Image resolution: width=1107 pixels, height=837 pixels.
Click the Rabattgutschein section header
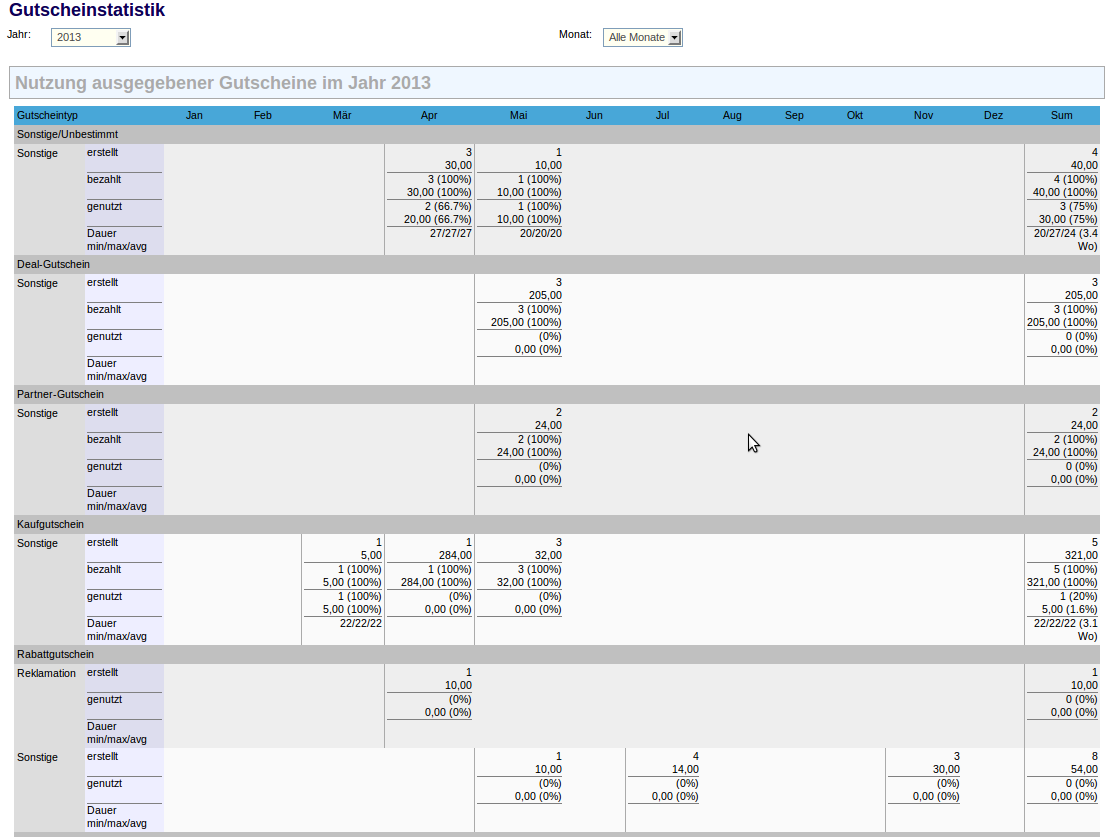click(55, 654)
